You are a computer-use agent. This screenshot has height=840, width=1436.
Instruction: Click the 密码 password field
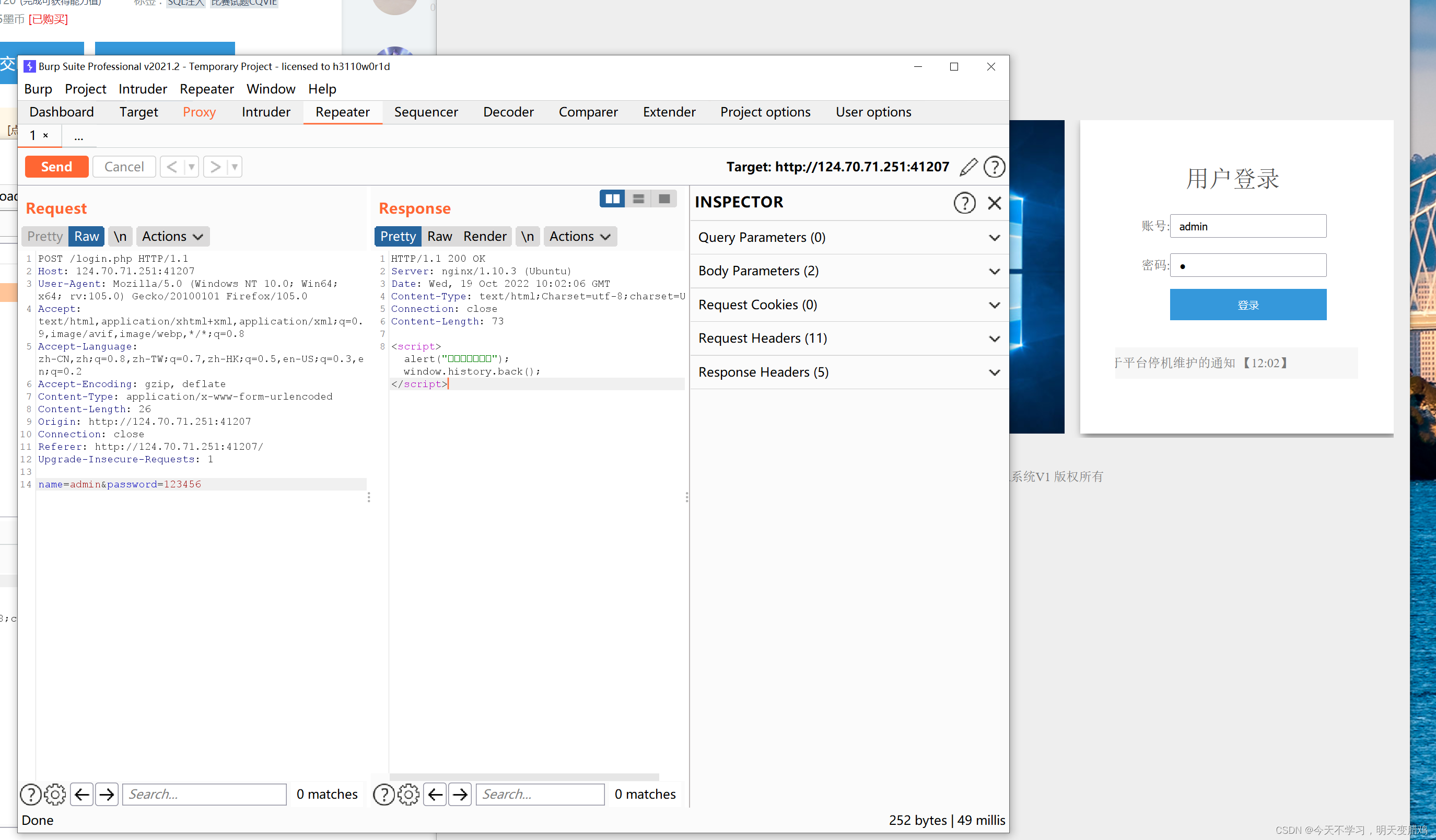click(1247, 265)
